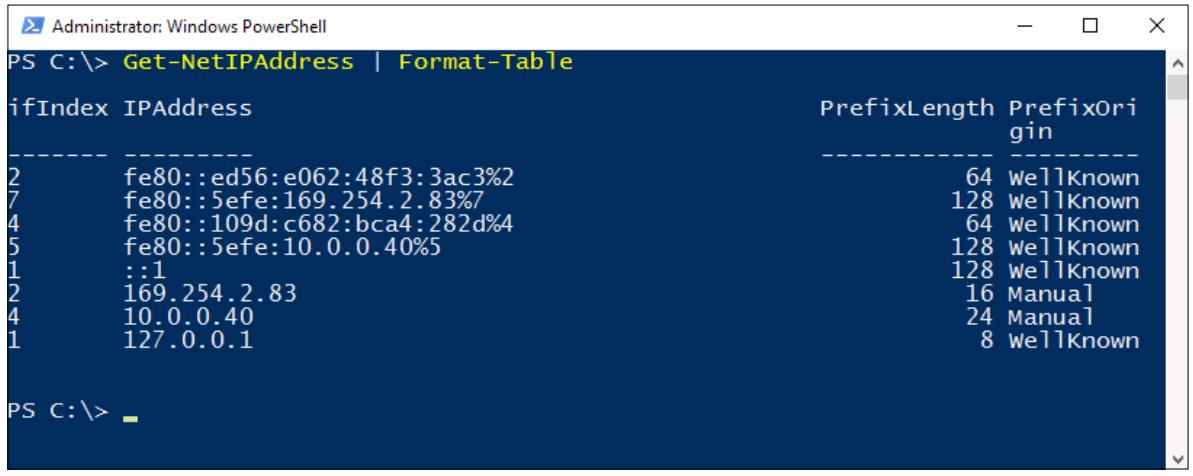Viewport: 1193px width, 476px height.
Task: Click the 169.254.2.83 IP address entry
Action: [x=209, y=294]
